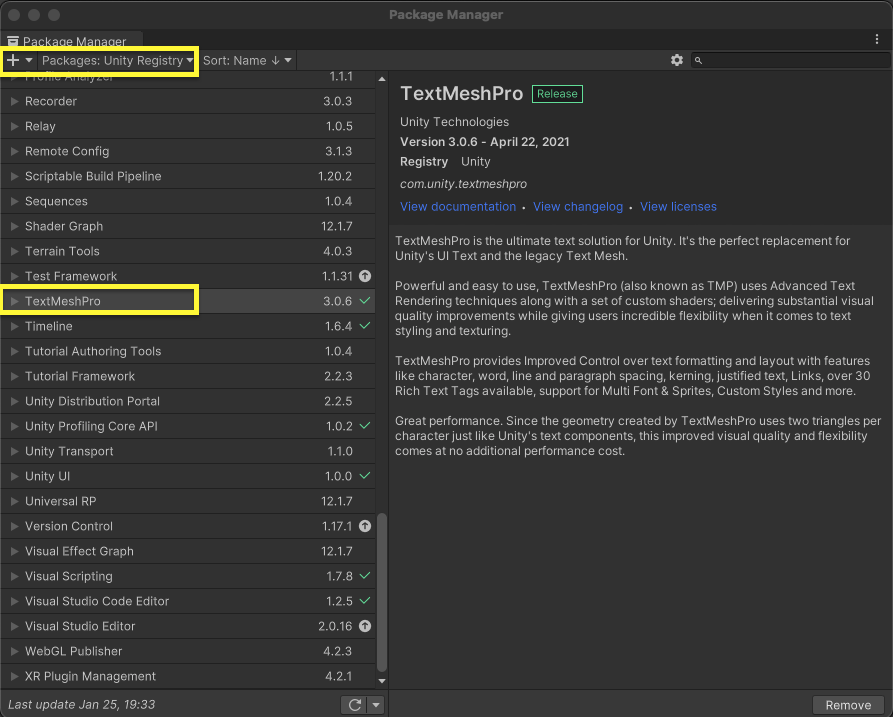The width and height of the screenshot is (893, 717).
Task: Click the View changelog link
Action: [x=578, y=206]
